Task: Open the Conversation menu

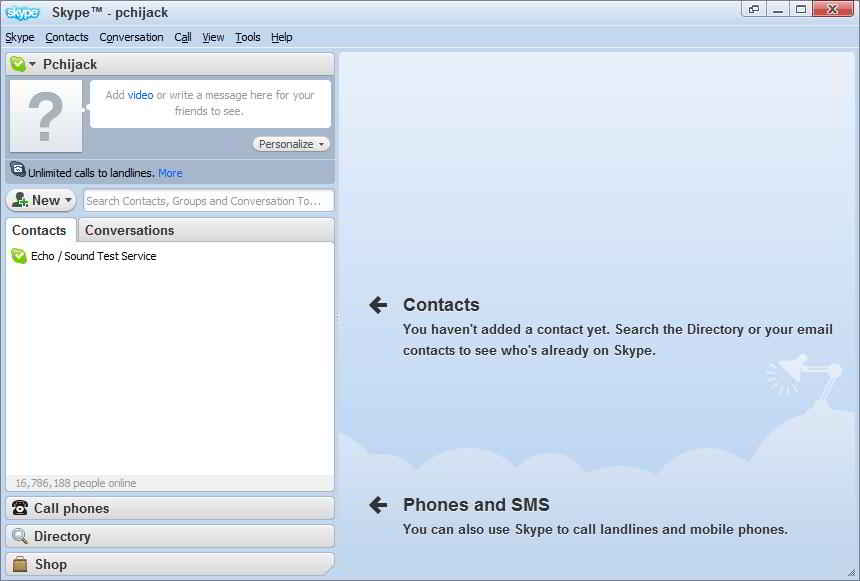Action: [x=131, y=37]
